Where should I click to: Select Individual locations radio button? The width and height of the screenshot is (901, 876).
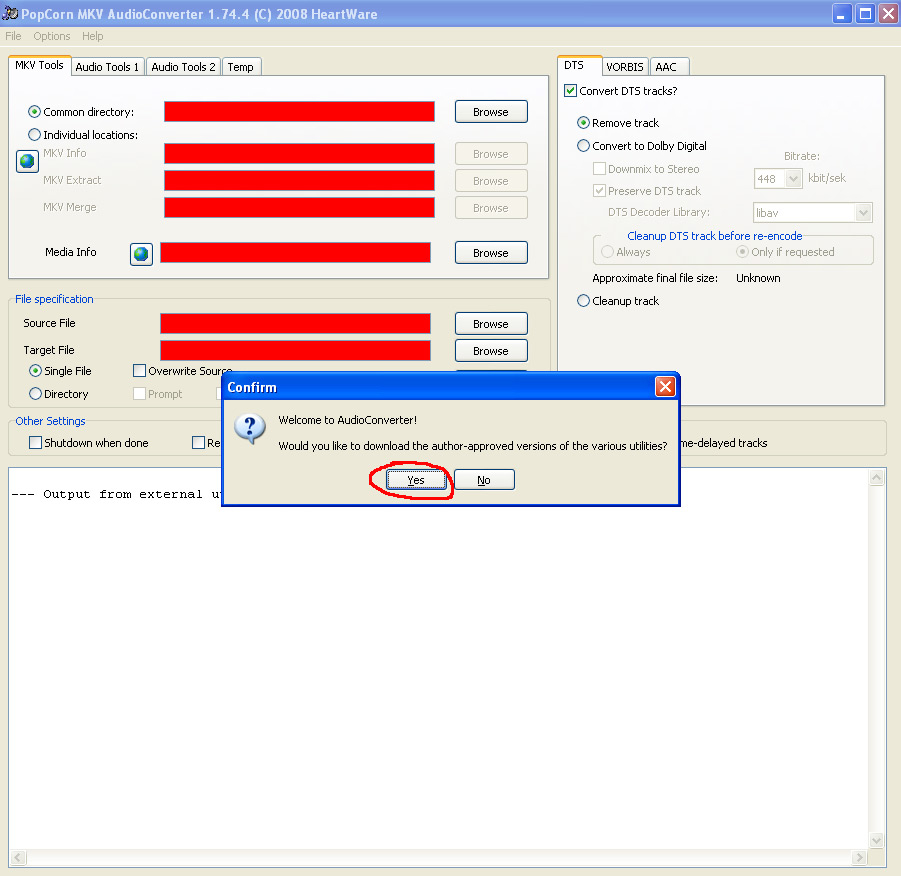click(35, 135)
